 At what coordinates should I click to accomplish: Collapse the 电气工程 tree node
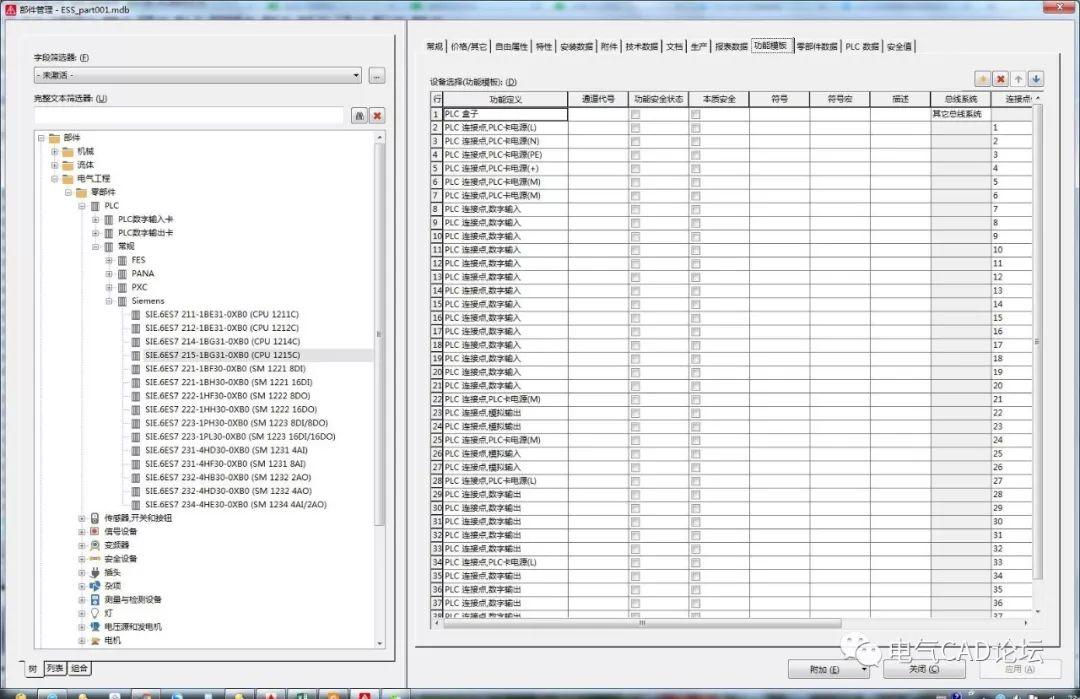pyautogui.click(x=54, y=179)
